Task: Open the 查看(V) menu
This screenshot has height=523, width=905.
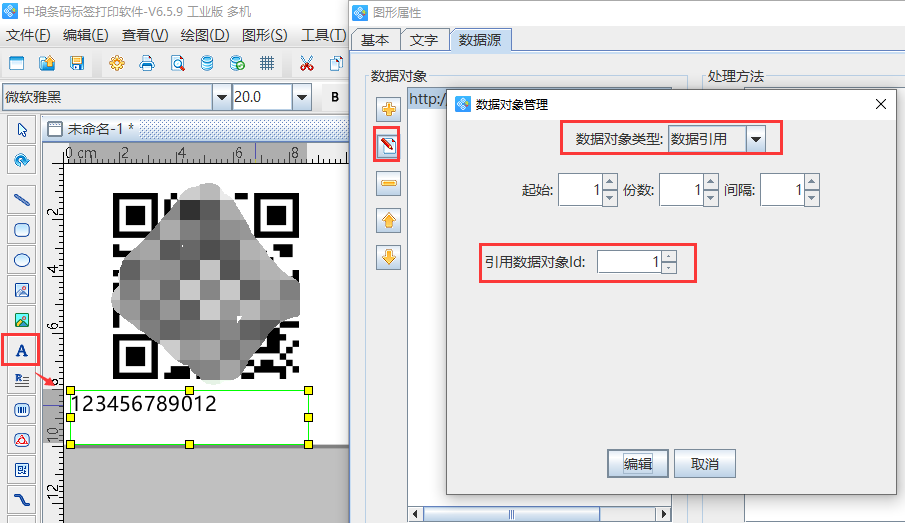Action: pyautogui.click(x=145, y=35)
